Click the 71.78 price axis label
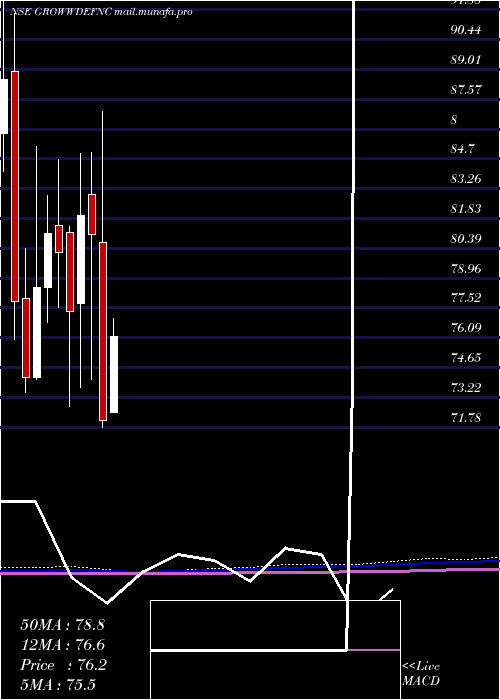Viewport: 500px width, 700px height. pyautogui.click(x=466, y=418)
